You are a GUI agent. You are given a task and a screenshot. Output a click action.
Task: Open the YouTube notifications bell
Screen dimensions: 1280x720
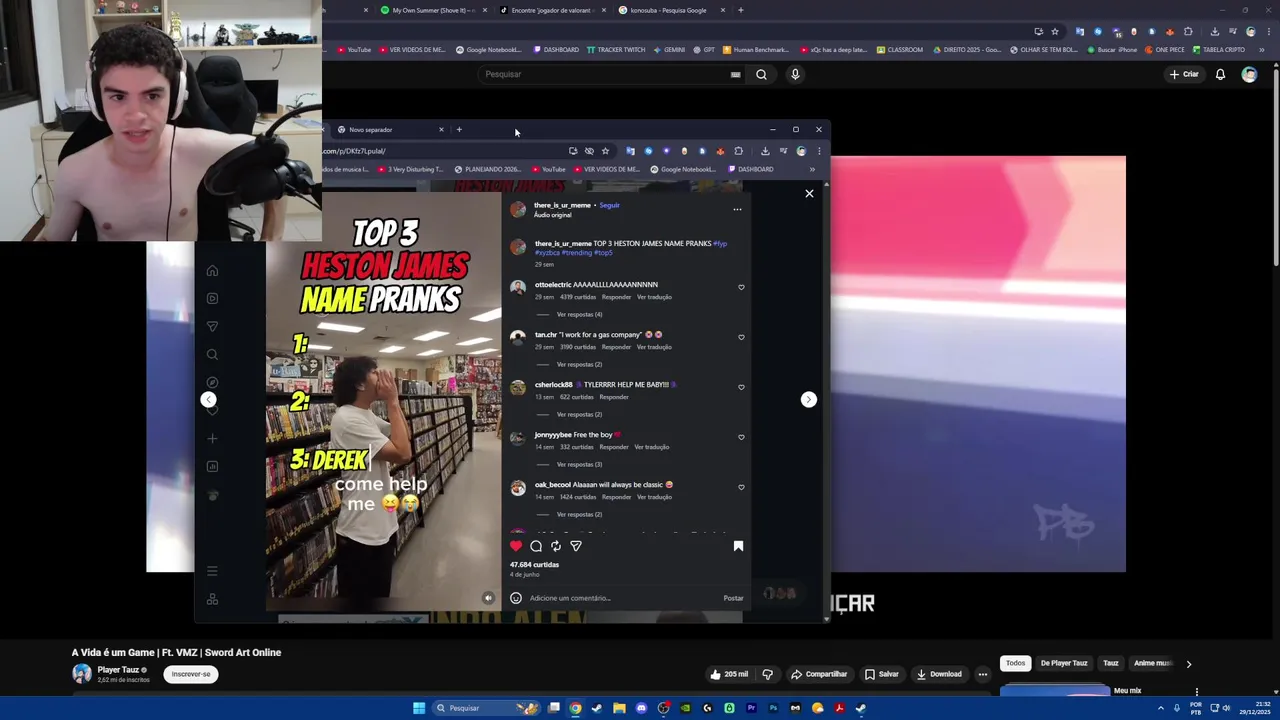[1220, 74]
